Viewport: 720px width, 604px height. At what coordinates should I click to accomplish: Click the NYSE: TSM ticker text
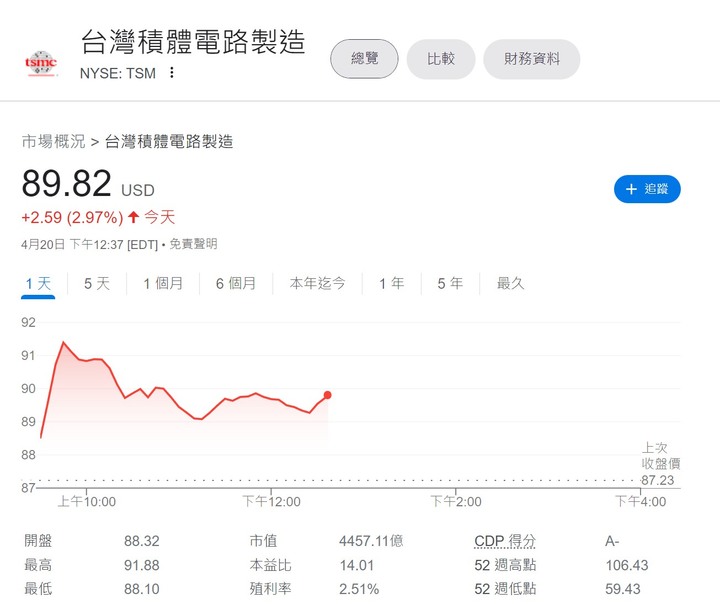(x=118, y=73)
